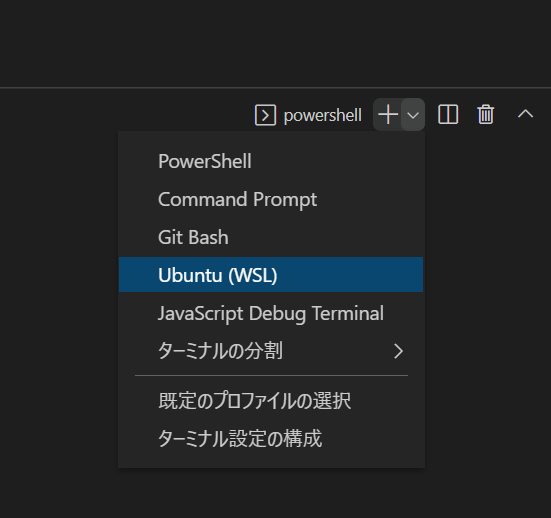Screen dimensions: 551x518
Task: Click the panel's top border sash line
Action: tap(276, 87)
